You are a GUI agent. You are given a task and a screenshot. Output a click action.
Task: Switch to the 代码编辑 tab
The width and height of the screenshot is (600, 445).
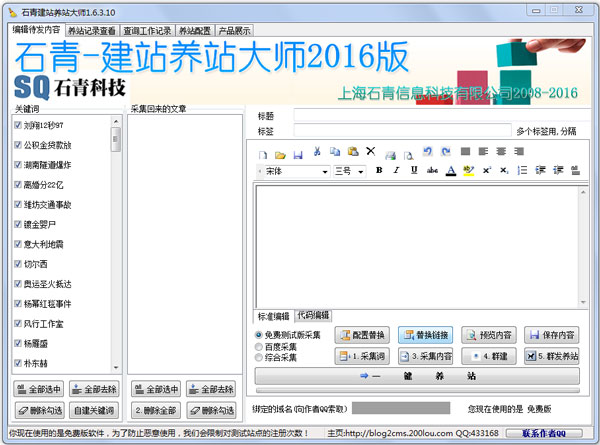[313, 315]
